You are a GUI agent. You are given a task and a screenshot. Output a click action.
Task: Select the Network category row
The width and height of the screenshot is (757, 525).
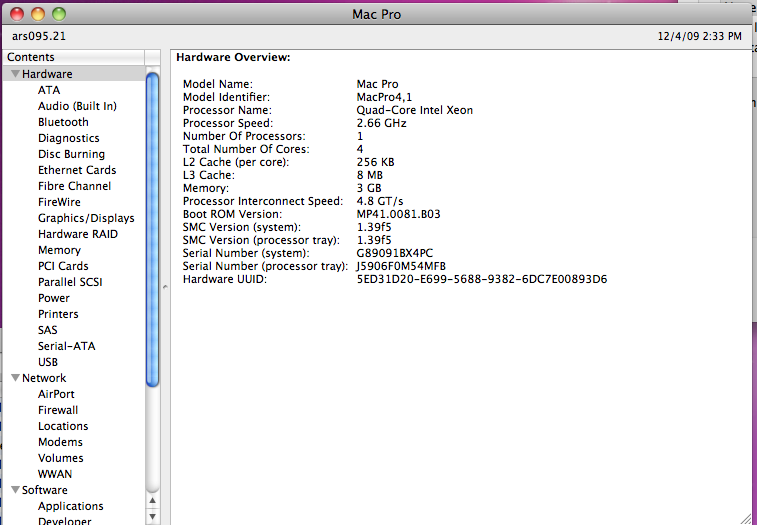(x=73, y=378)
